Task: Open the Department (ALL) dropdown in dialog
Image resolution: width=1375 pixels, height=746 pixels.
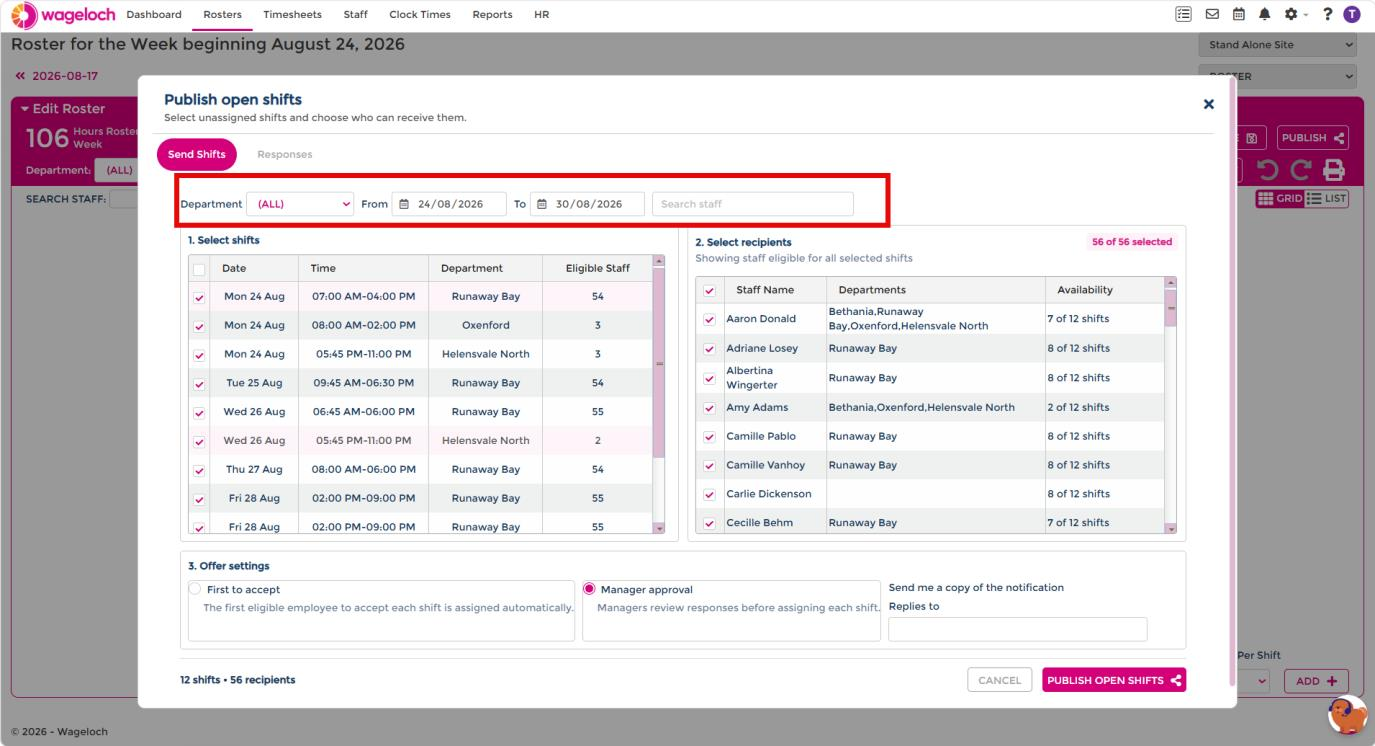Action: click(x=301, y=204)
